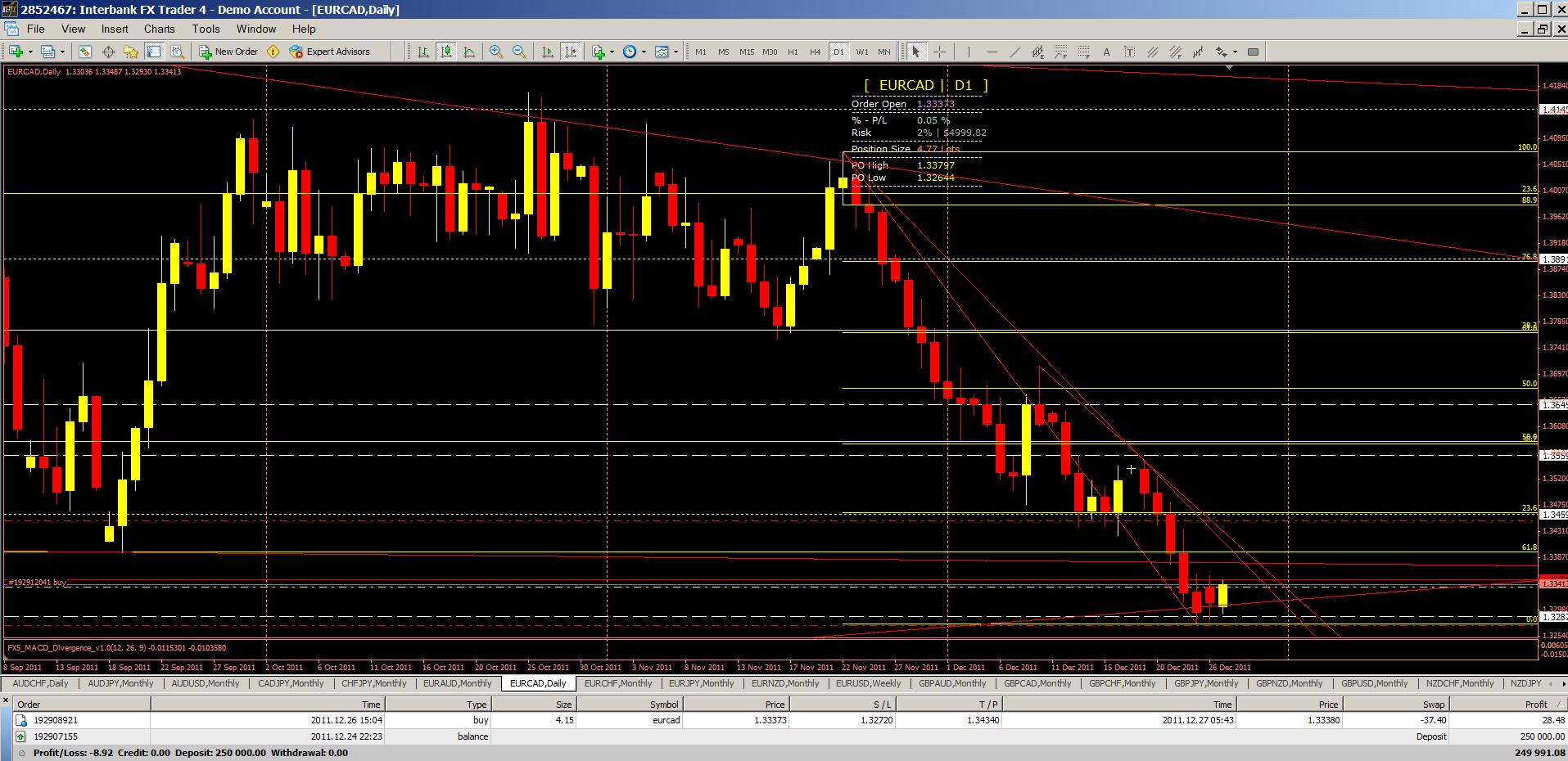Zoom out on the chart
Image resolution: width=1568 pixels, height=761 pixels.
pyautogui.click(x=519, y=52)
